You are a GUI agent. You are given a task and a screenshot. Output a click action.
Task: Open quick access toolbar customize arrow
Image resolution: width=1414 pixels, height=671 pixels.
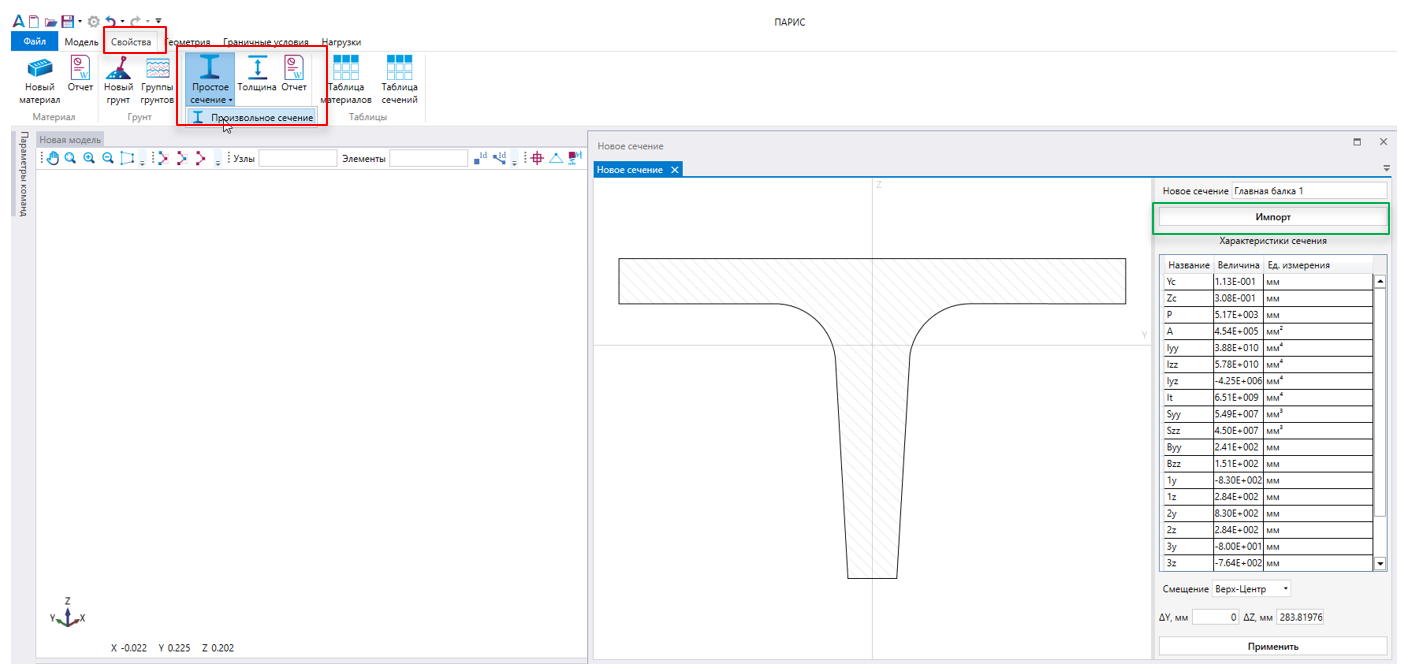158,21
